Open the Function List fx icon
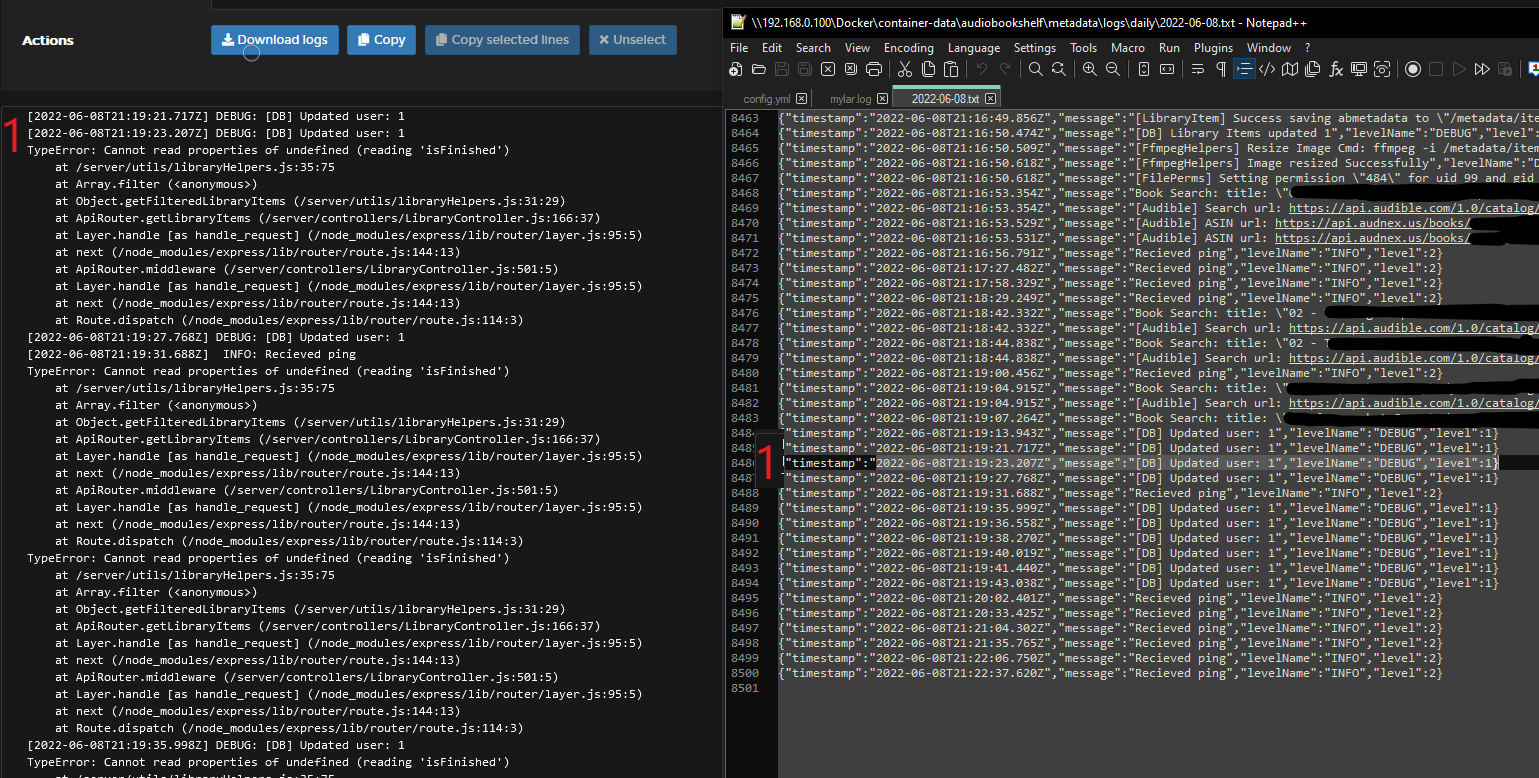The image size is (1539, 778). pos(1336,69)
